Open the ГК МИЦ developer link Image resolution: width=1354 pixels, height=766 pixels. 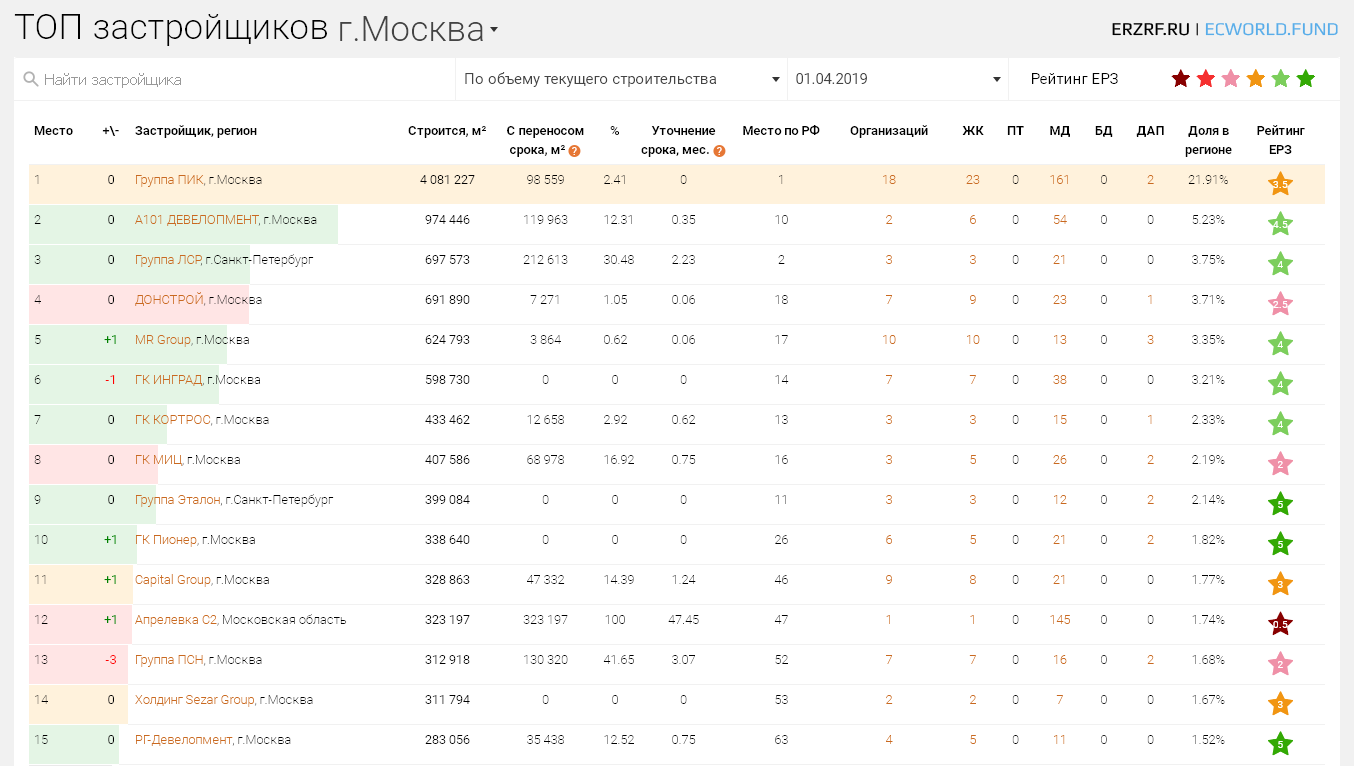(159, 460)
